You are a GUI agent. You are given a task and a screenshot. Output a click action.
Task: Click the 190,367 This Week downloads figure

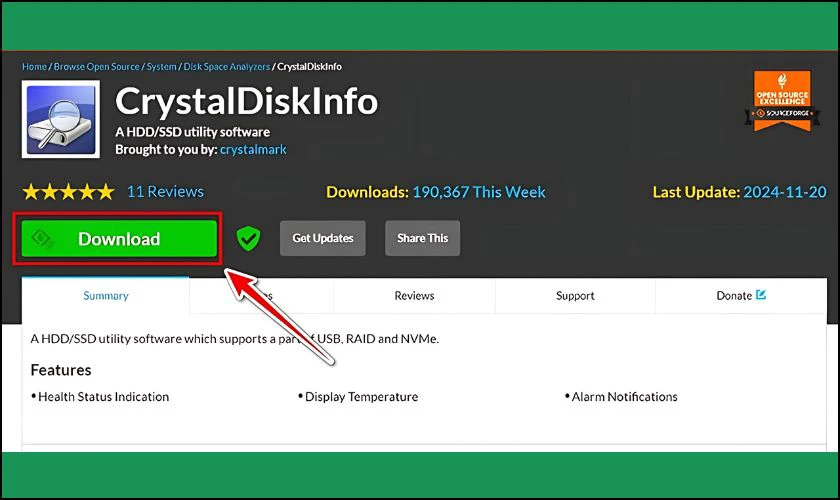(x=479, y=192)
